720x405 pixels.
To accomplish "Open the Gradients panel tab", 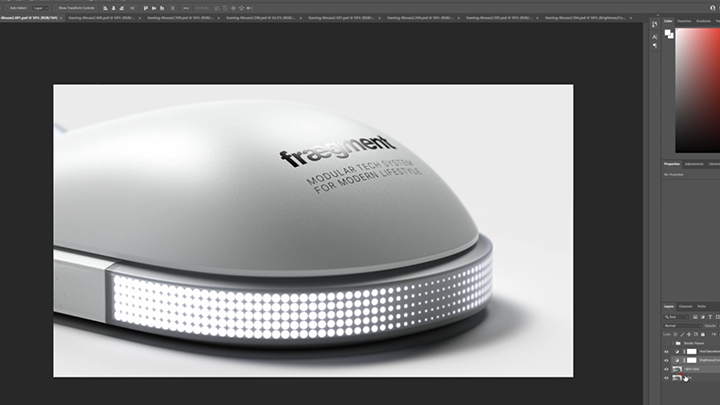I will 703,21.
